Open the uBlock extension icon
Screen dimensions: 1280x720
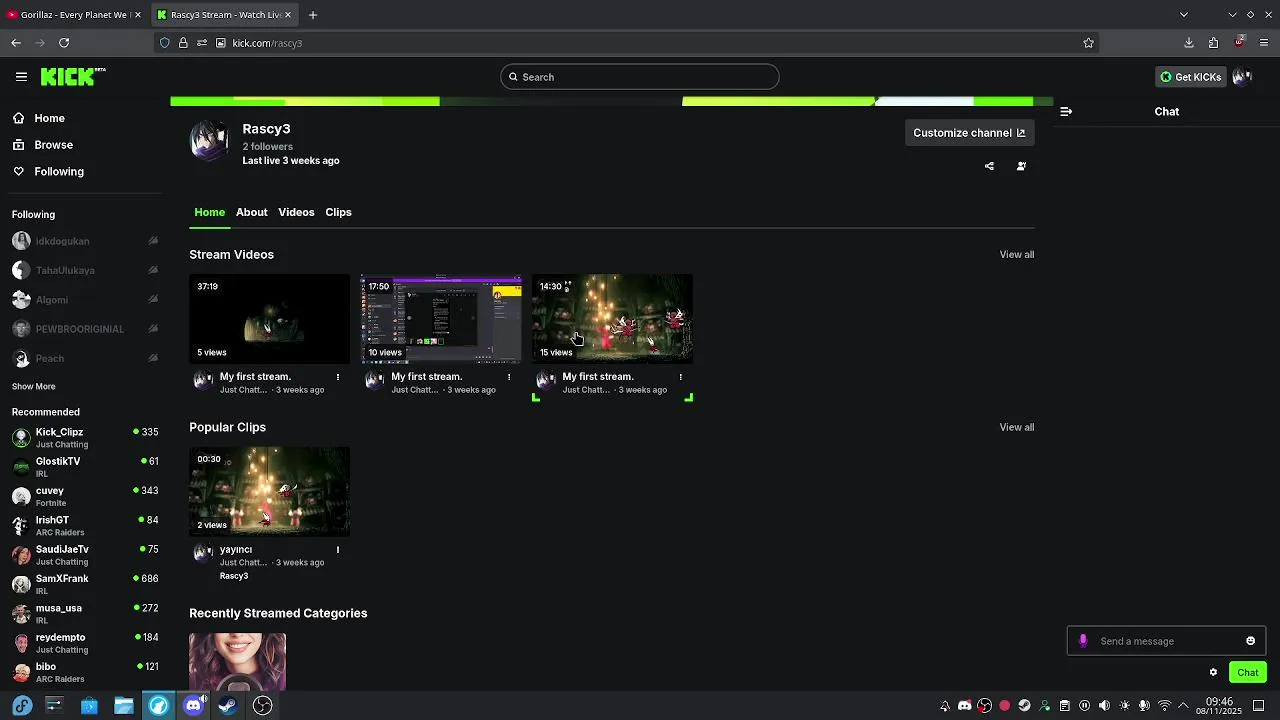1239,43
